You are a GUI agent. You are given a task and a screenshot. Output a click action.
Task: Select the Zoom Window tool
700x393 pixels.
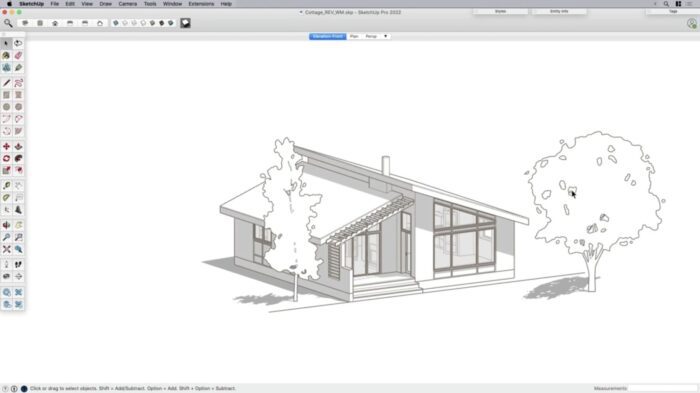[x=18, y=237]
